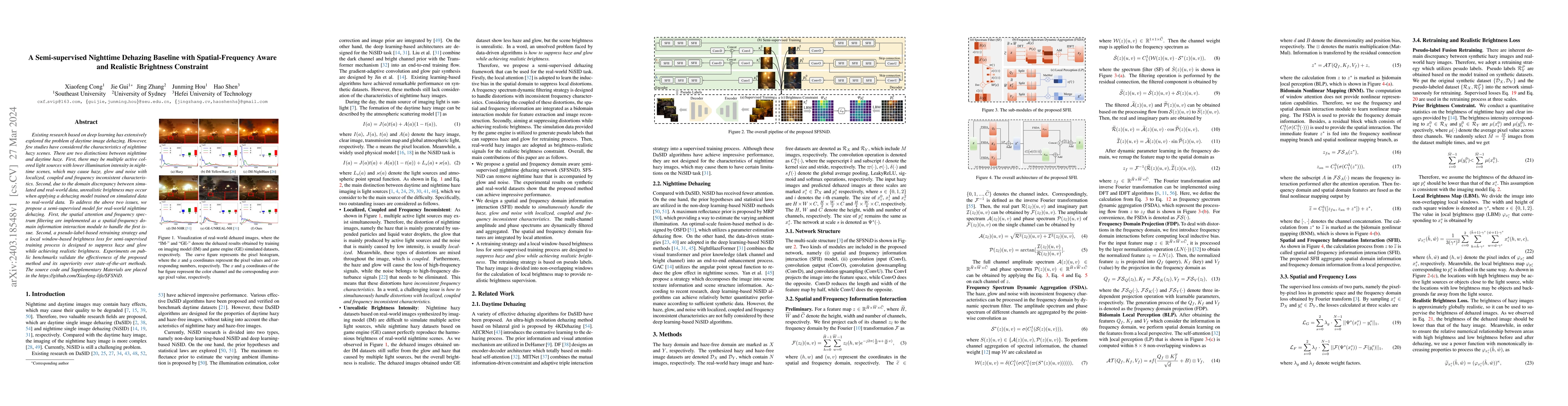Click the Figure 3 sub-modules caption

[1026, 110]
